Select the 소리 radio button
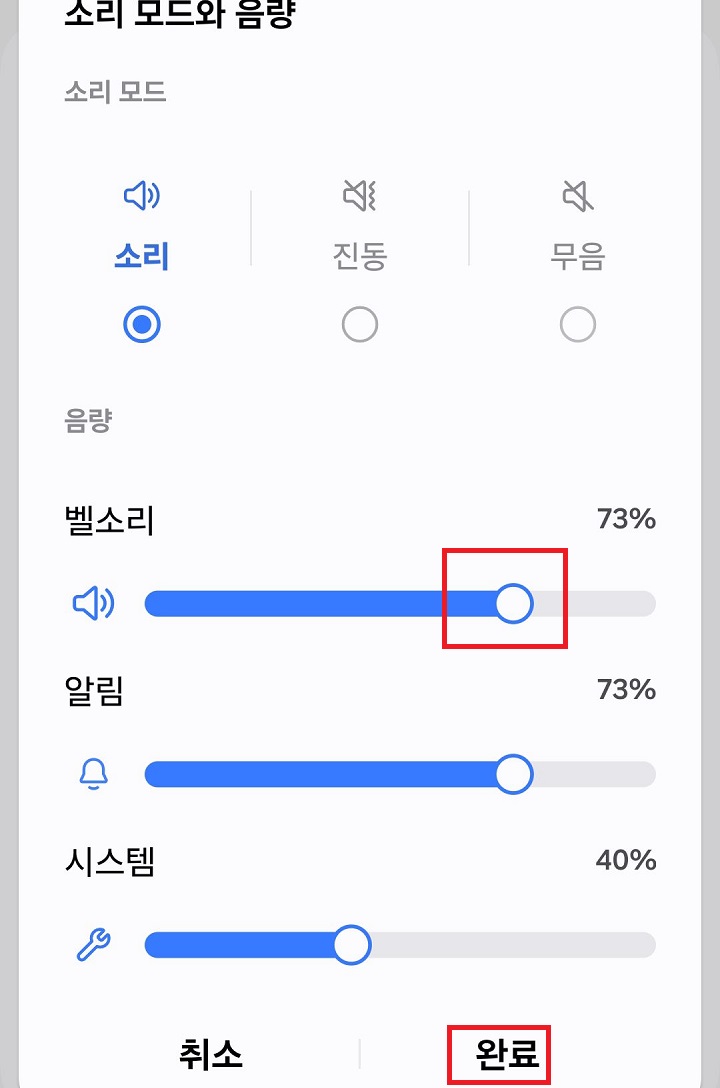720x1088 pixels. click(x=141, y=324)
